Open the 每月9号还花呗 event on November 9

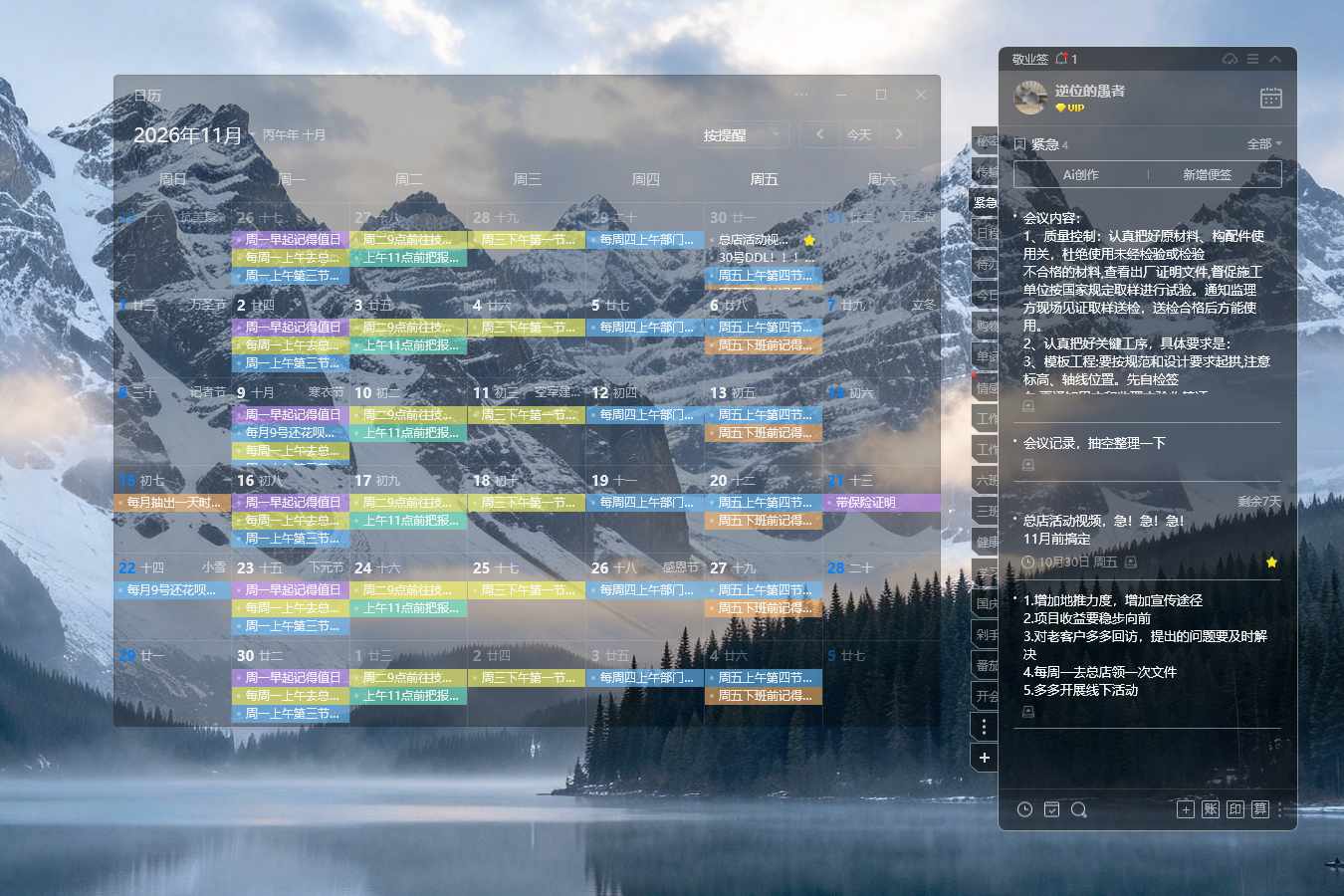[291, 433]
